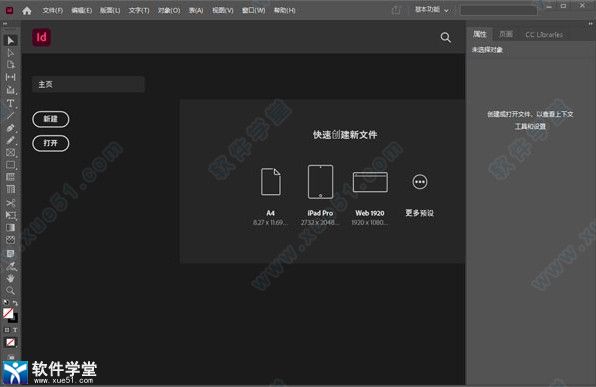Open the 基本功能 workspace dropdown
The image size is (596, 387).
pos(432,10)
